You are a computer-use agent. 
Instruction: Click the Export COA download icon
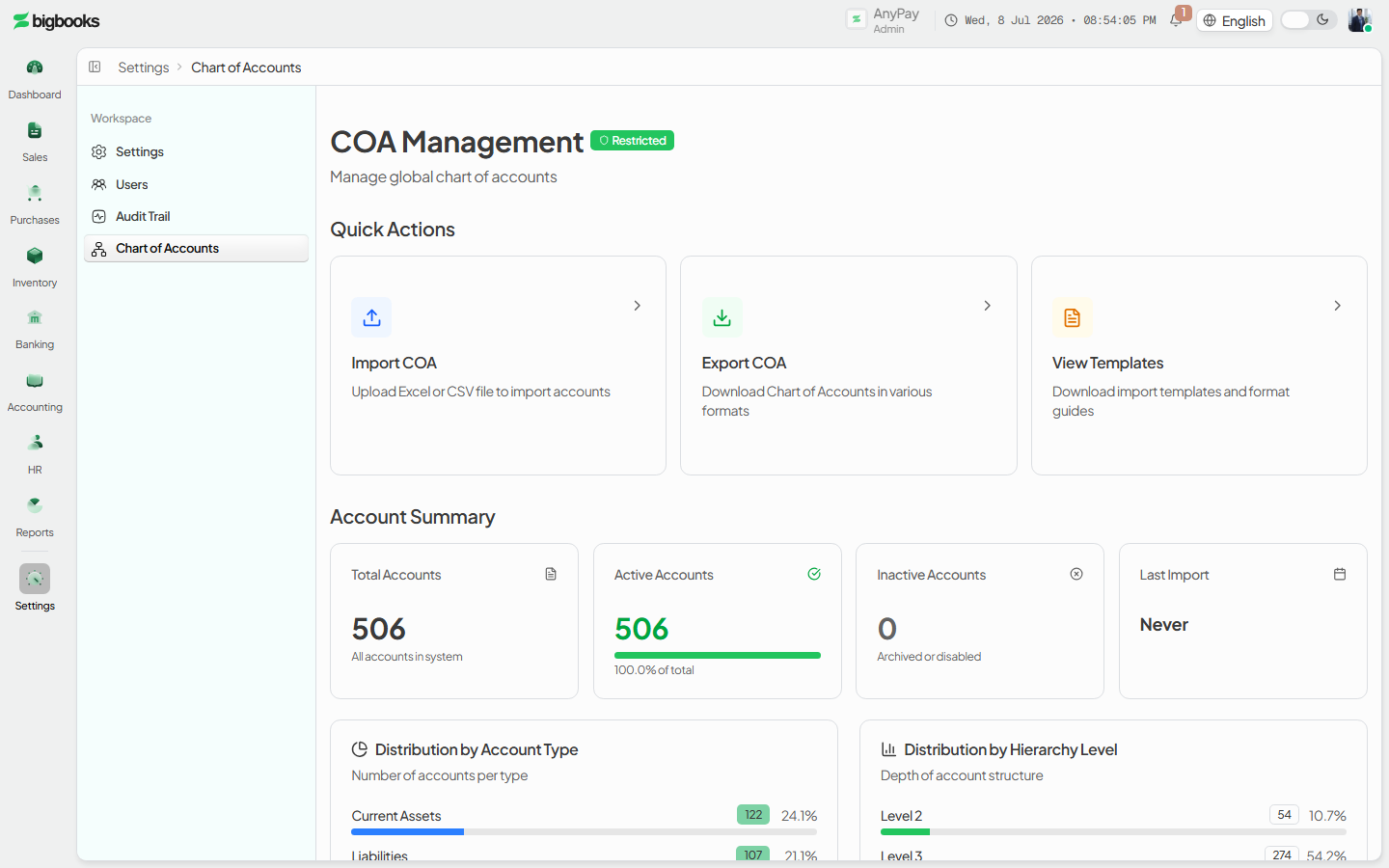tap(722, 317)
